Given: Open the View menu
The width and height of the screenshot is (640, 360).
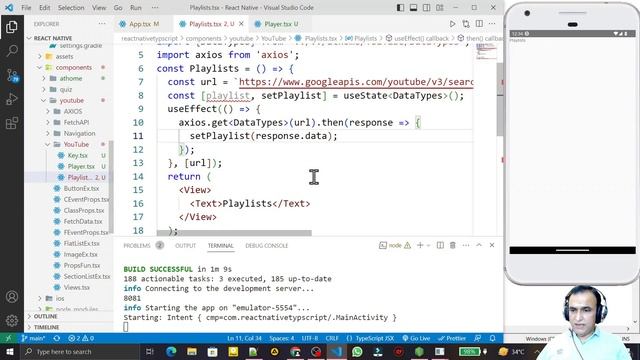Looking at the screenshot, I should pos(99,8).
